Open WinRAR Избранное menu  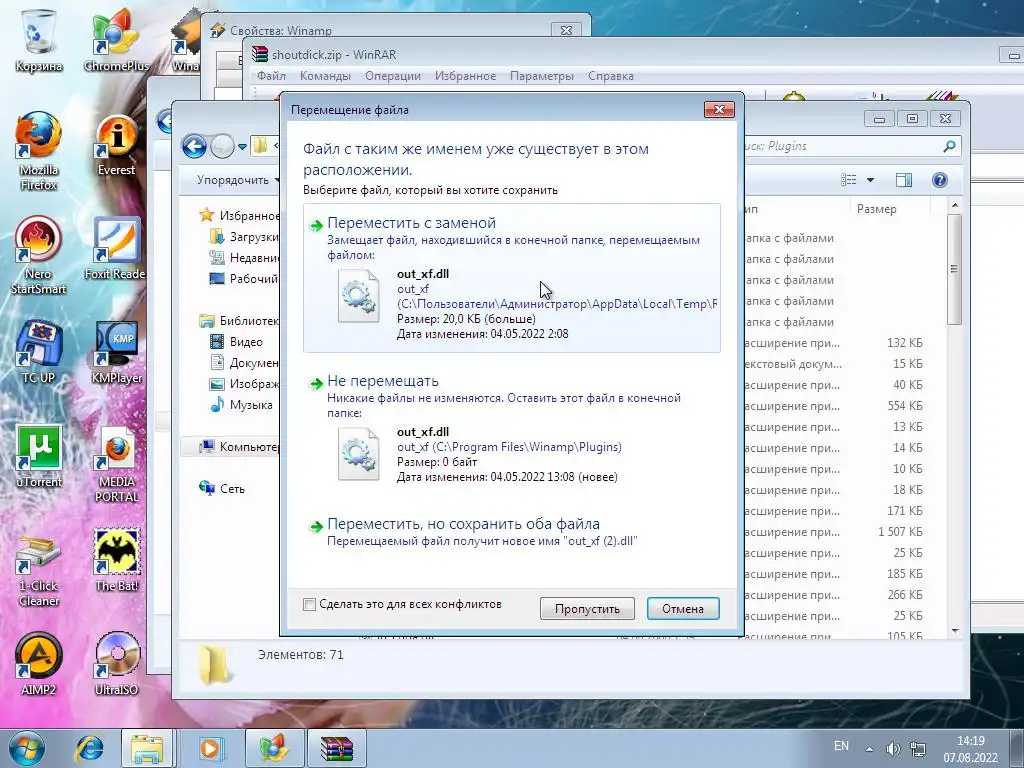pyautogui.click(x=465, y=76)
